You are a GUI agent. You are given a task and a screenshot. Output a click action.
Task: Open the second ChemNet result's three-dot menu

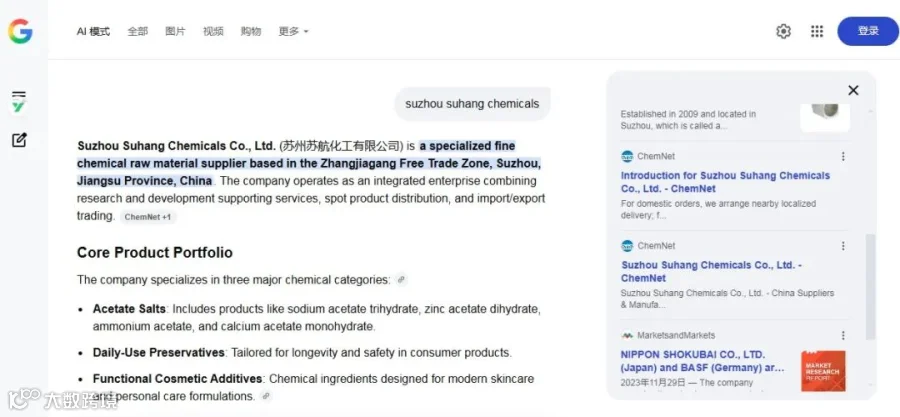pyautogui.click(x=843, y=245)
